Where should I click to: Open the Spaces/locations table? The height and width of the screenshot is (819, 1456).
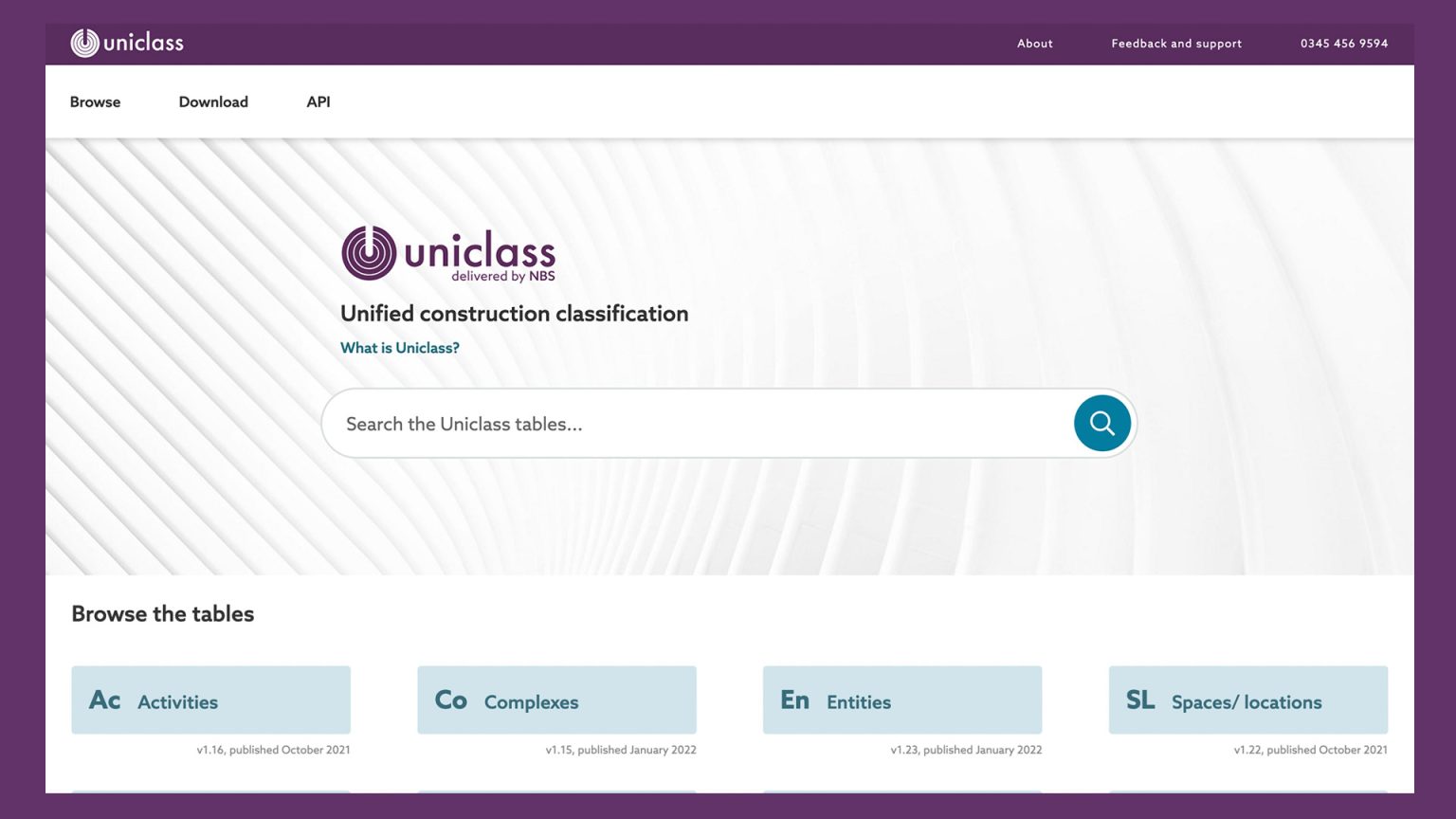1247,700
